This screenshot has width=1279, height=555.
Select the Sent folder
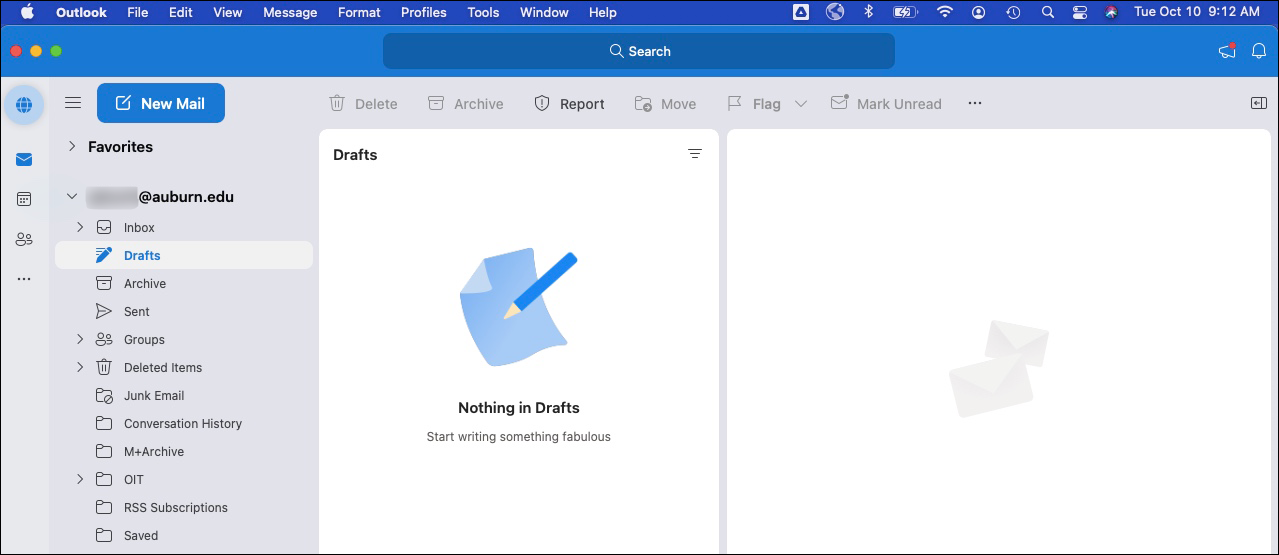[x=137, y=311]
